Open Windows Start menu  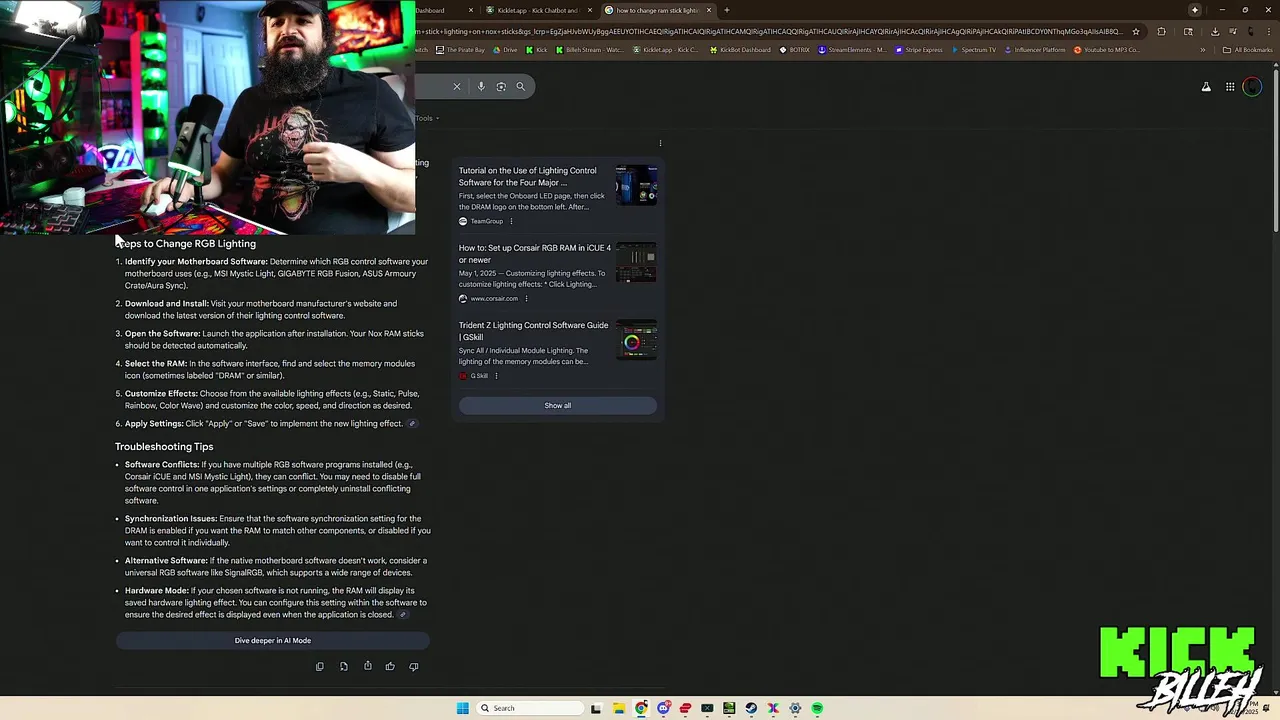click(x=462, y=708)
